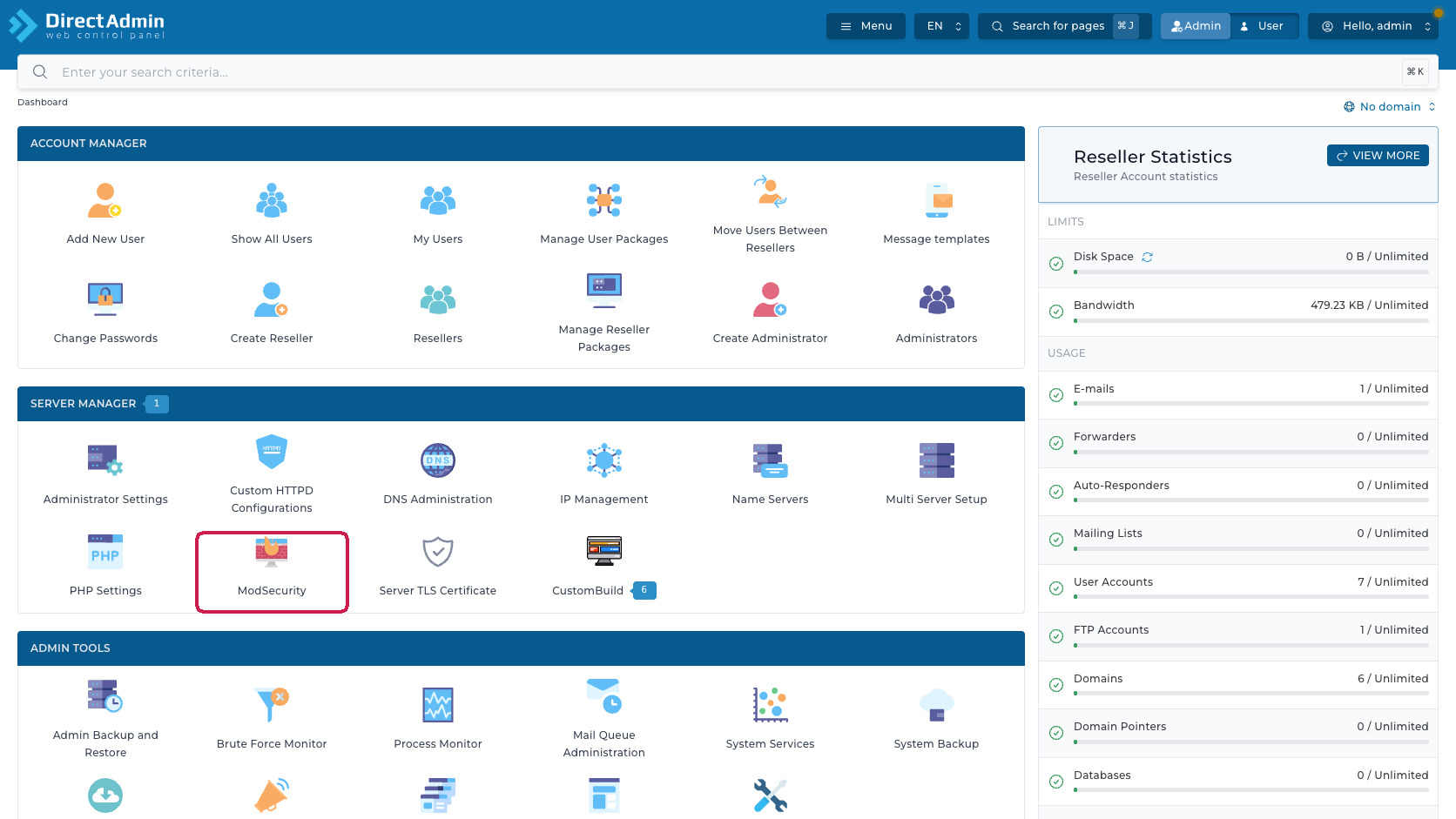
Task: Open PHP Settings
Action: coord(105,567)
